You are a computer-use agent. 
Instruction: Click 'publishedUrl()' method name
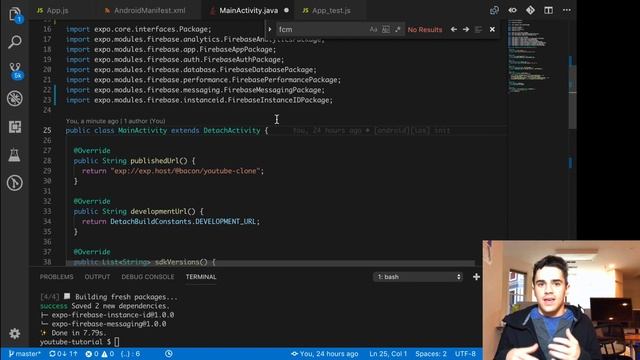point(159,161)
